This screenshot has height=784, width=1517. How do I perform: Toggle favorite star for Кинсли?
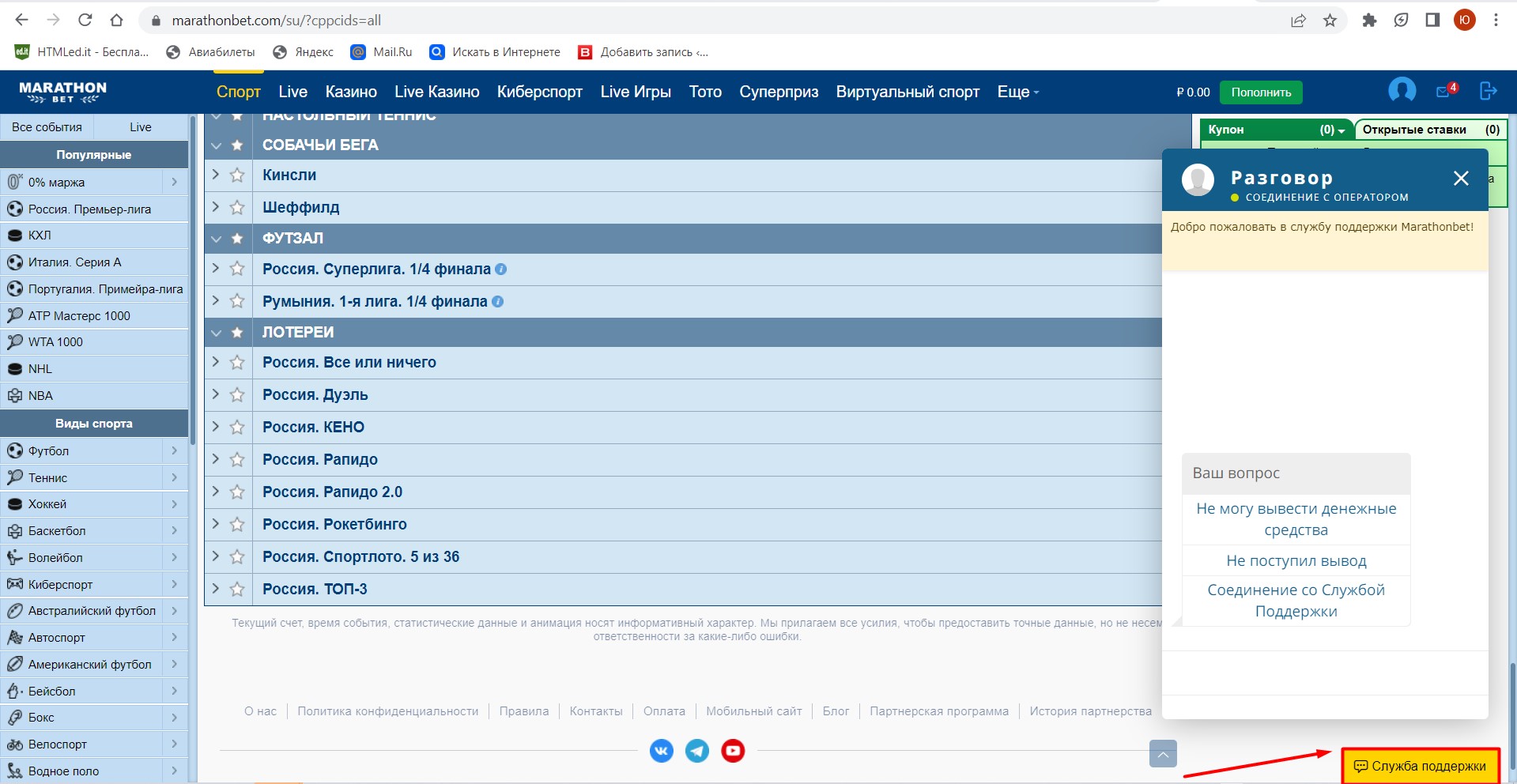[x=236, y=175]
